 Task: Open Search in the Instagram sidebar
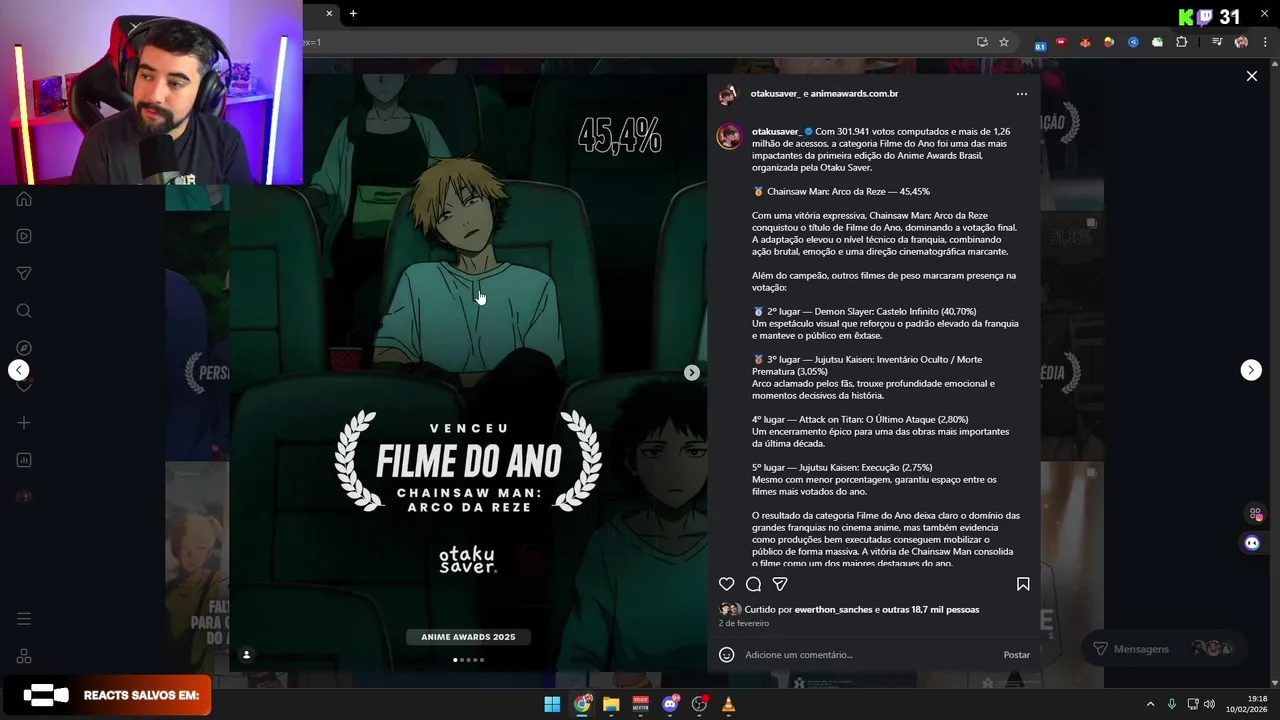click(24, 311)
